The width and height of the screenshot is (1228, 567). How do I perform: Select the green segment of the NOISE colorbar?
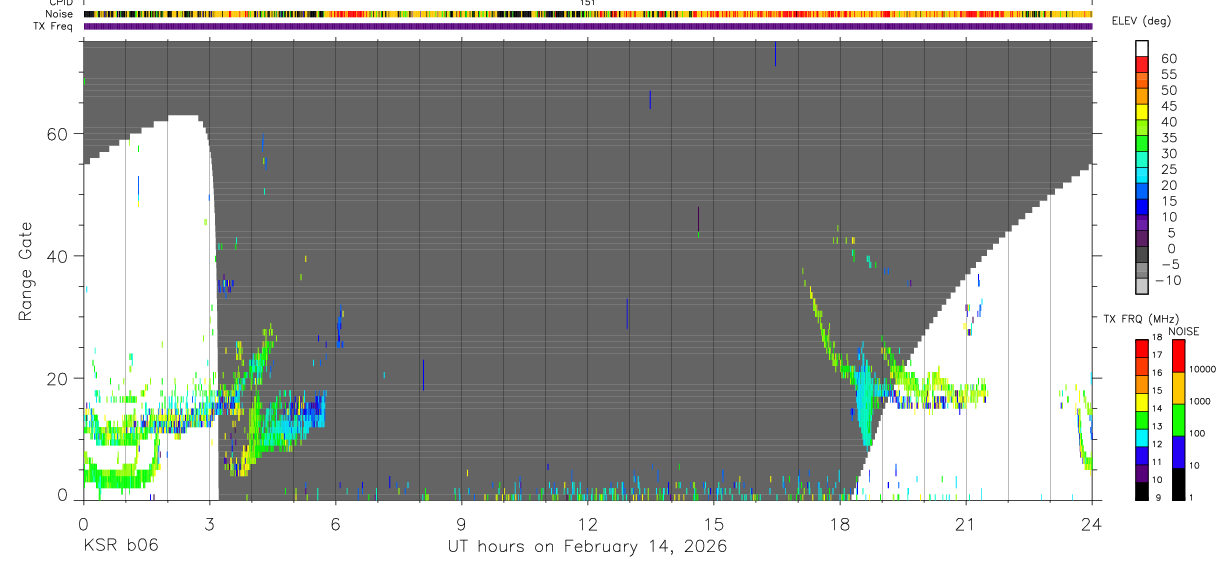[x=1179, y=419]
